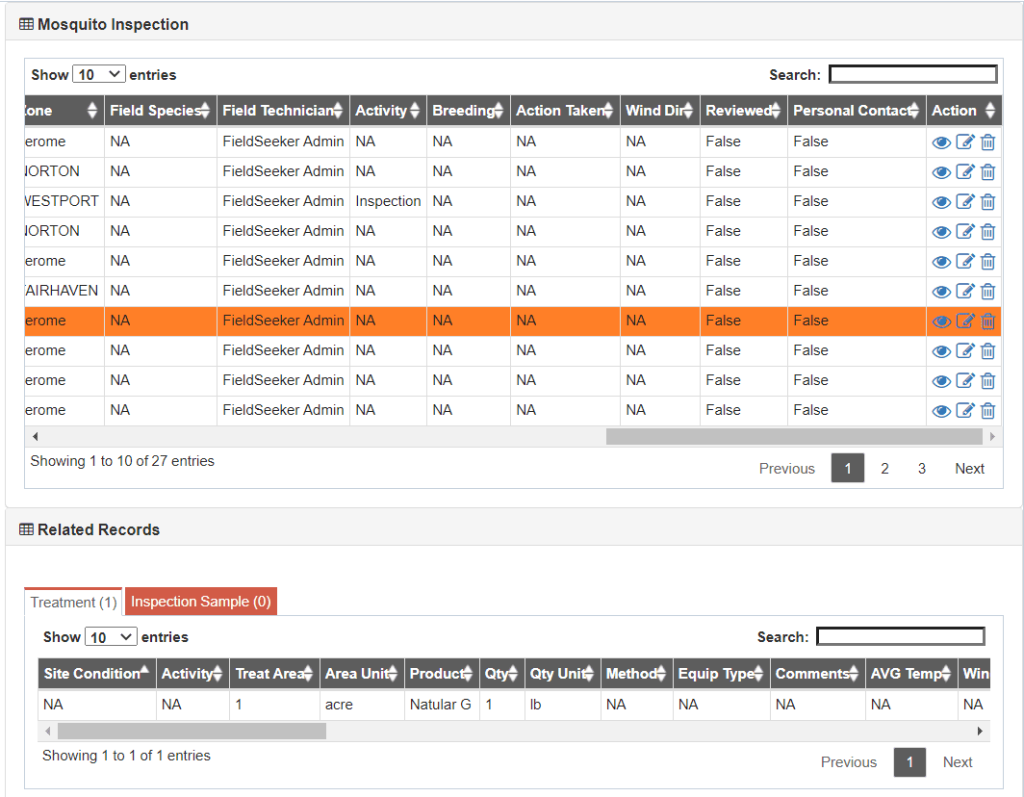The height and width of the screenshot is (797, 1024).
Task: Click right arrow of Treatment table scrollbar
Action: point(980,731)
